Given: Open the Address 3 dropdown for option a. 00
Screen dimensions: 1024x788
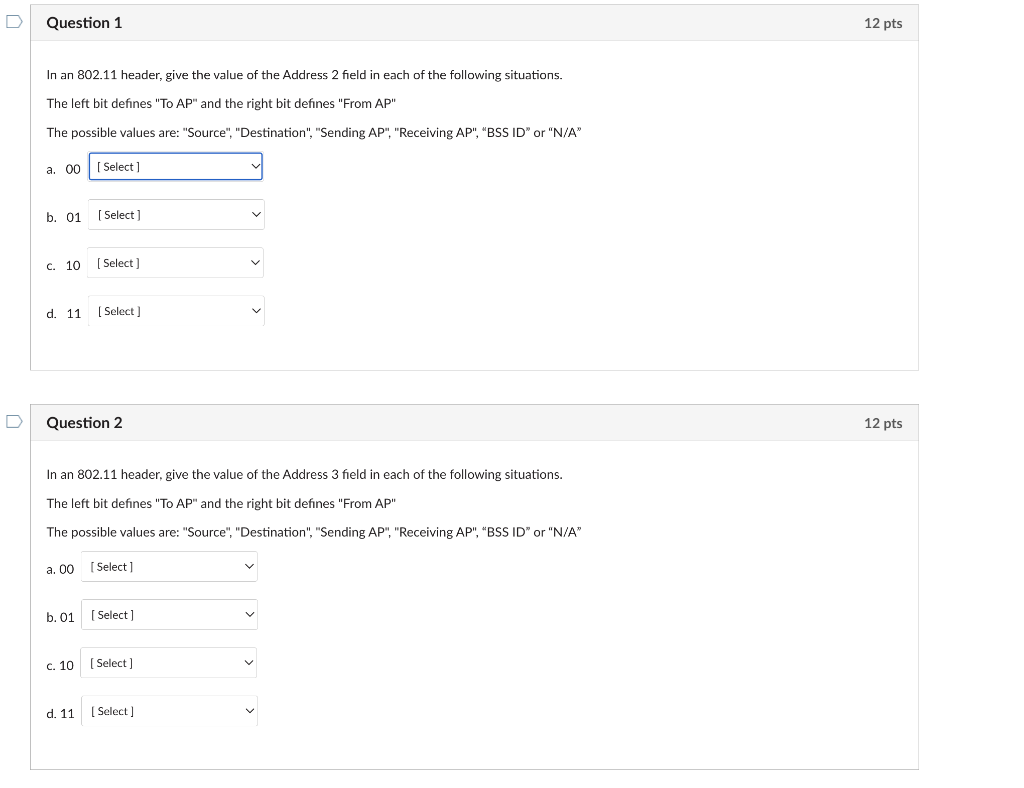Looking at the screenshot, I should point(169,566).
